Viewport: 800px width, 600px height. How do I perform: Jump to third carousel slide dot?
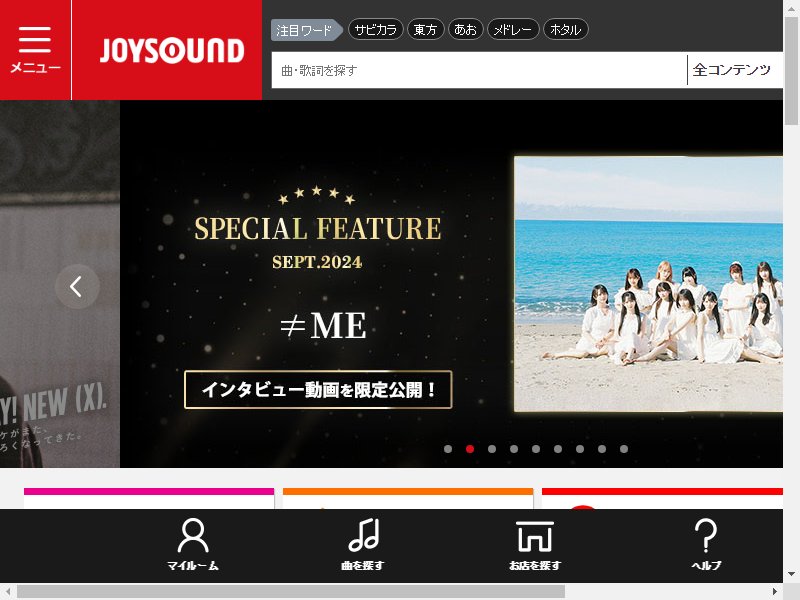click(492, 449)
